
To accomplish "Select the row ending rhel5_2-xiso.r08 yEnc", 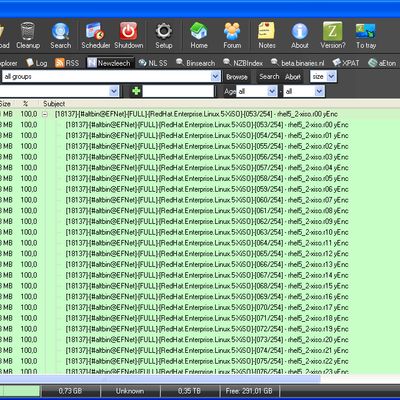I will point(200,211).
